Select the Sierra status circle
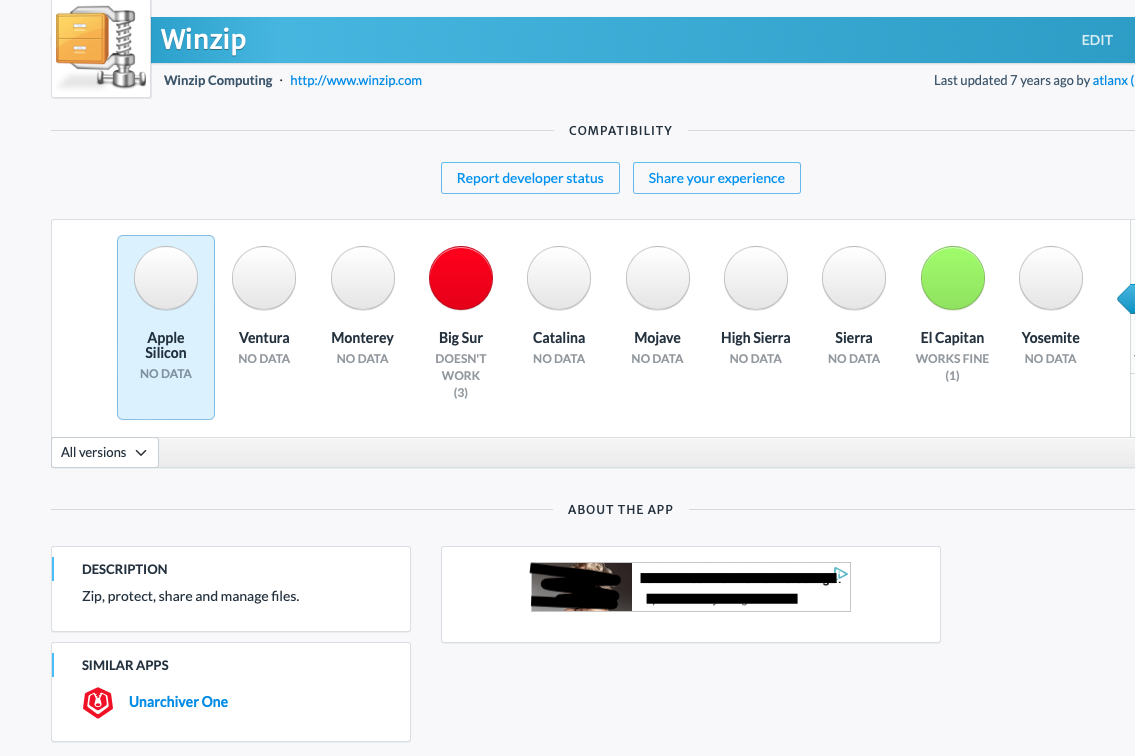Image resolution: width=1135 pixels, height=756 pixels. [x=854, y=278]
